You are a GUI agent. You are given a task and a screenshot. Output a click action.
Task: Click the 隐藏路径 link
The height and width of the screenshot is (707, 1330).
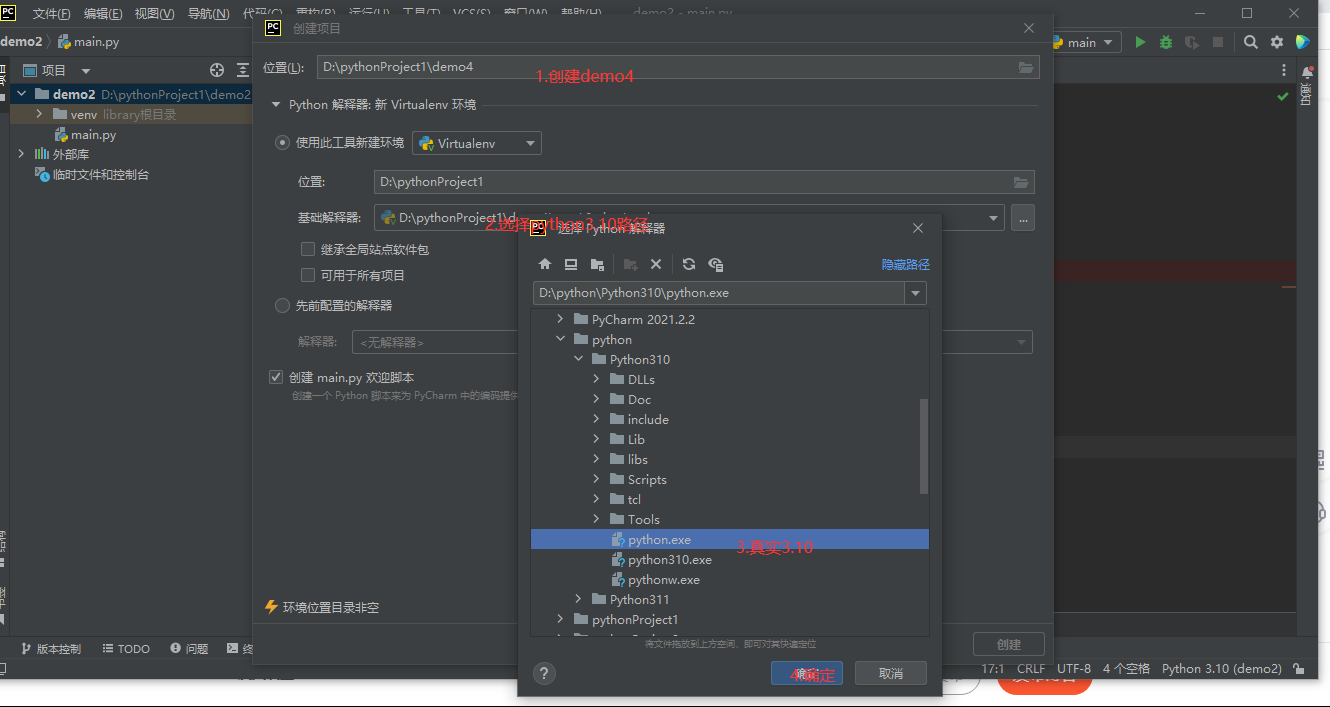coord(906,264)
